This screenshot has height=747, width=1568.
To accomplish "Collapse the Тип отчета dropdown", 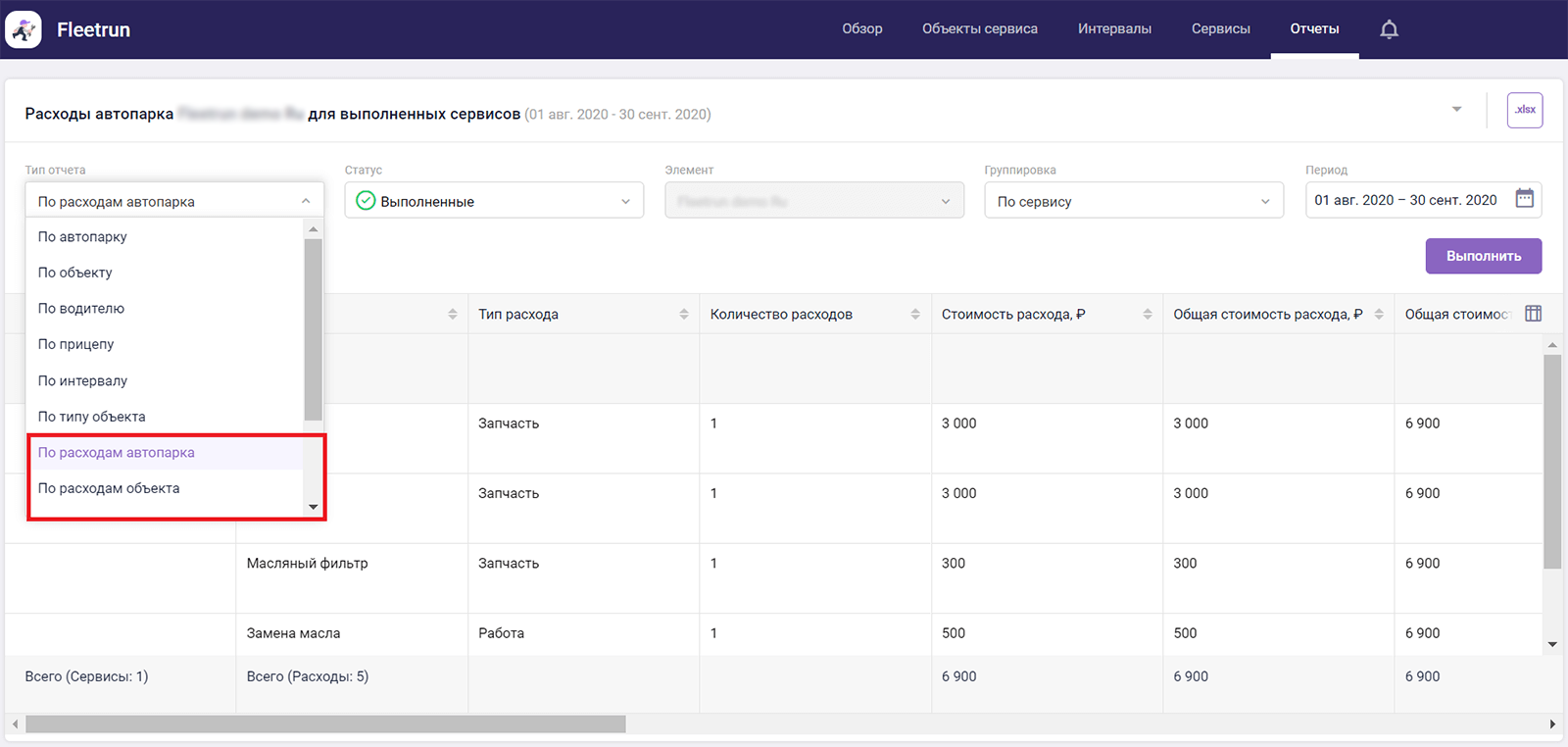I will point(305,201).
